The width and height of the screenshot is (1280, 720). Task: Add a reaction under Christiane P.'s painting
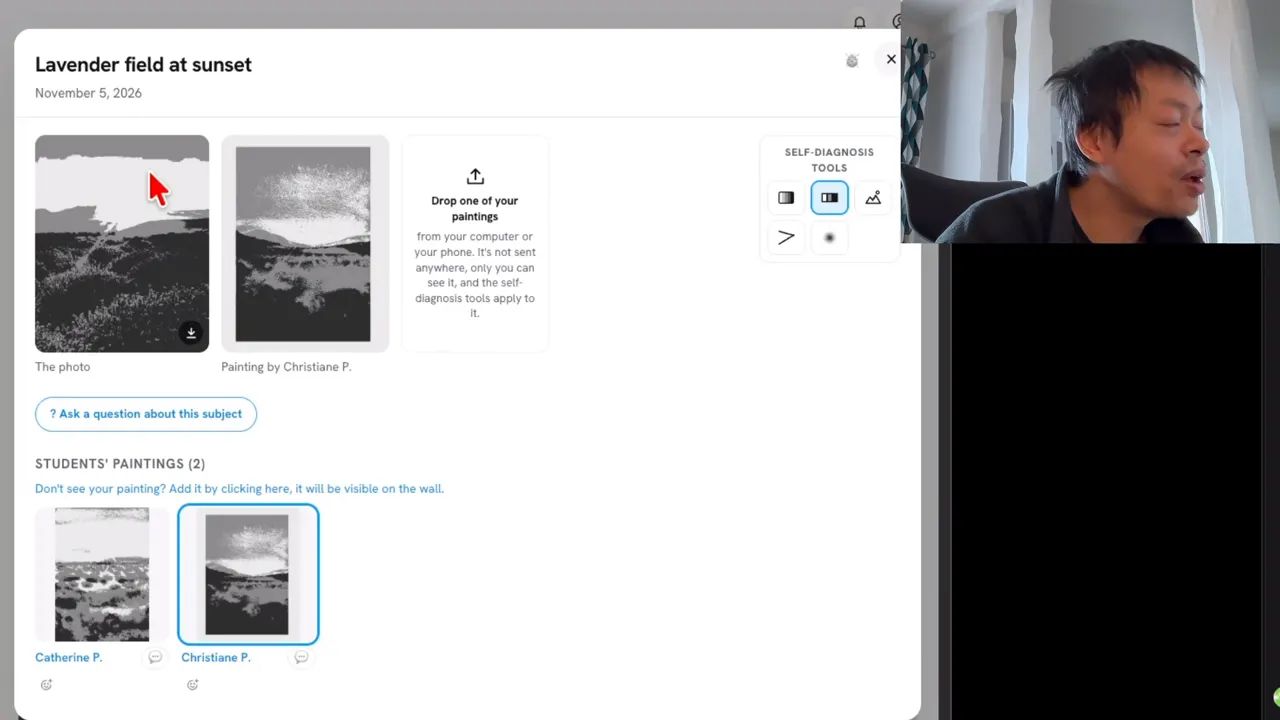pos(192,685)
